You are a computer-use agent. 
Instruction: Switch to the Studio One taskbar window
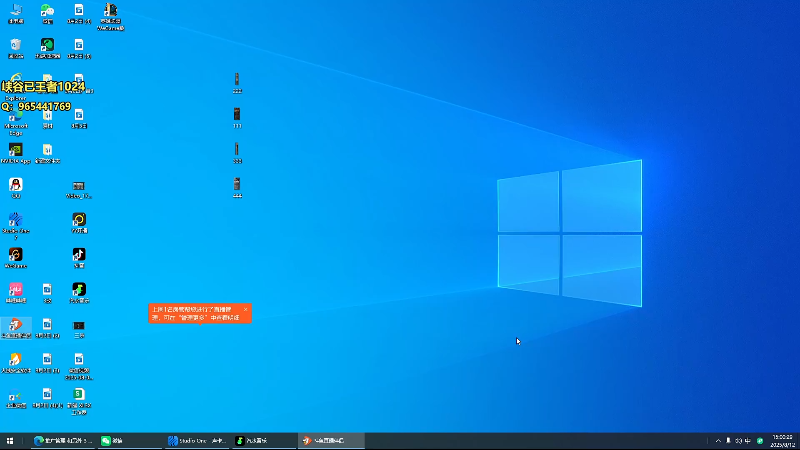click(x=197, y=441)
